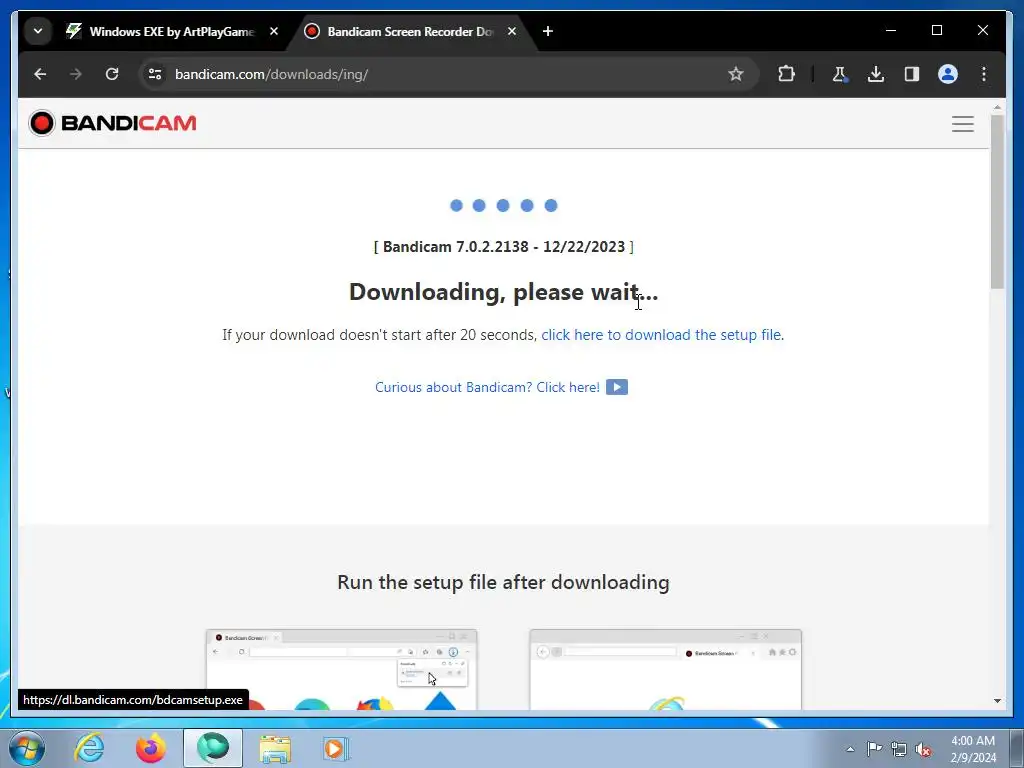Click the Bandicam logo
The width and height of the screenshot is (1024, 768).
point(112,123)
